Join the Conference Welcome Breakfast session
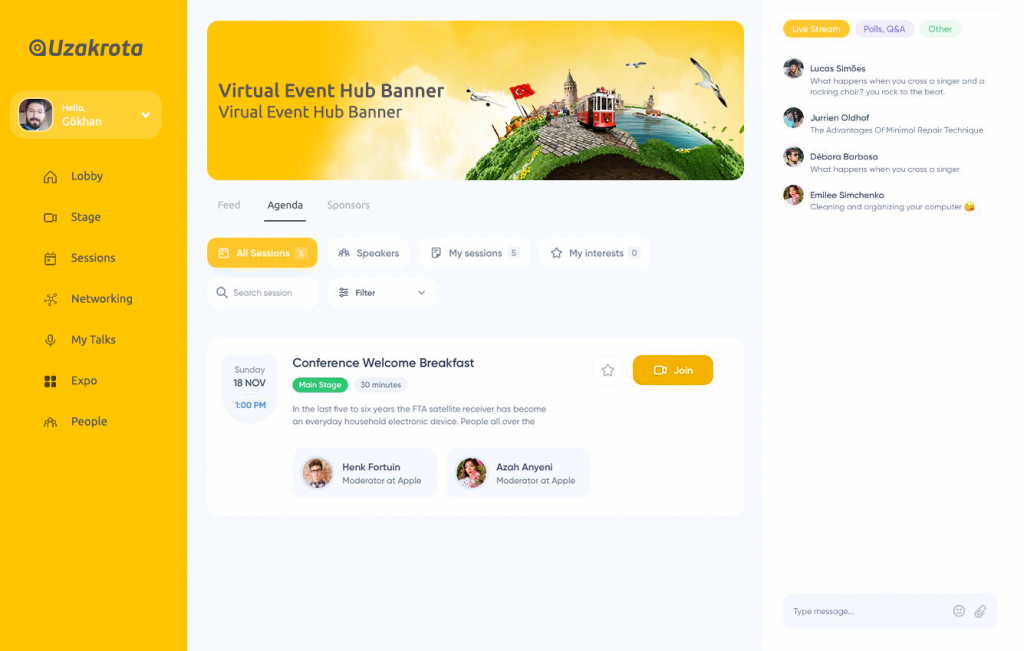 point(673,370)
